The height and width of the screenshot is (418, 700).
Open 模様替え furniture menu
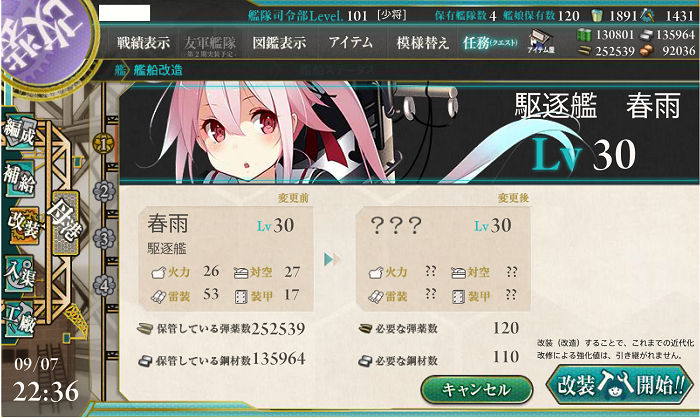pyautogui.click(x=422, y=43)
